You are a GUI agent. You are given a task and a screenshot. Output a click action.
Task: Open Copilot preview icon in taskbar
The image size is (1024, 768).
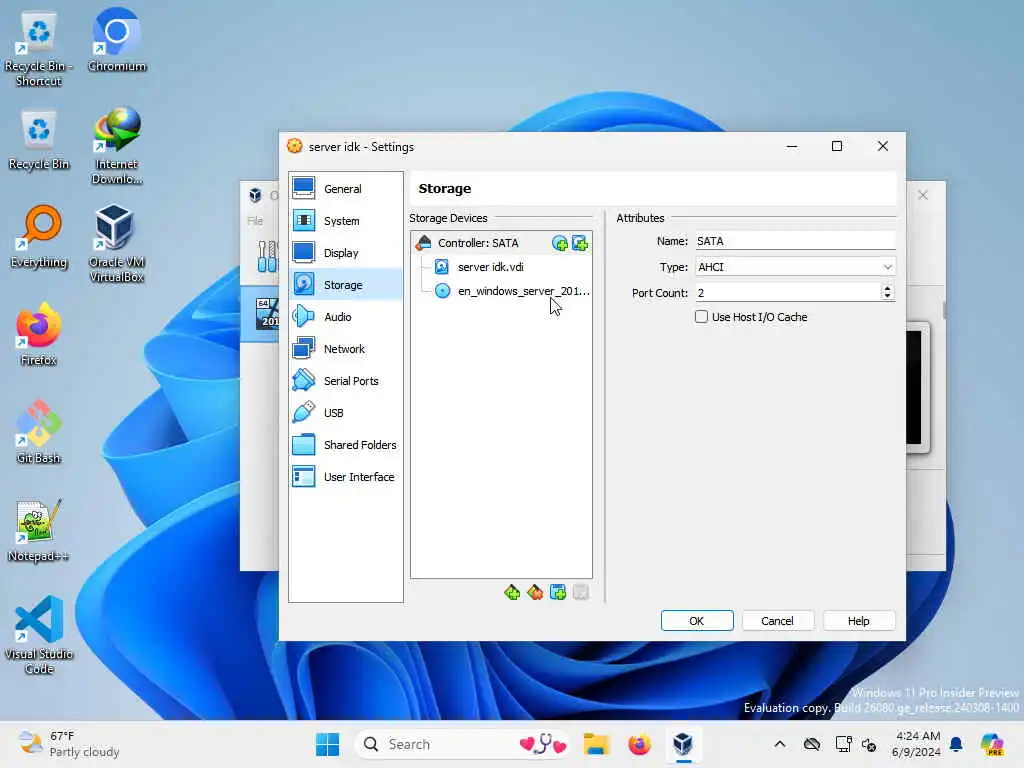tap(992, 744)
